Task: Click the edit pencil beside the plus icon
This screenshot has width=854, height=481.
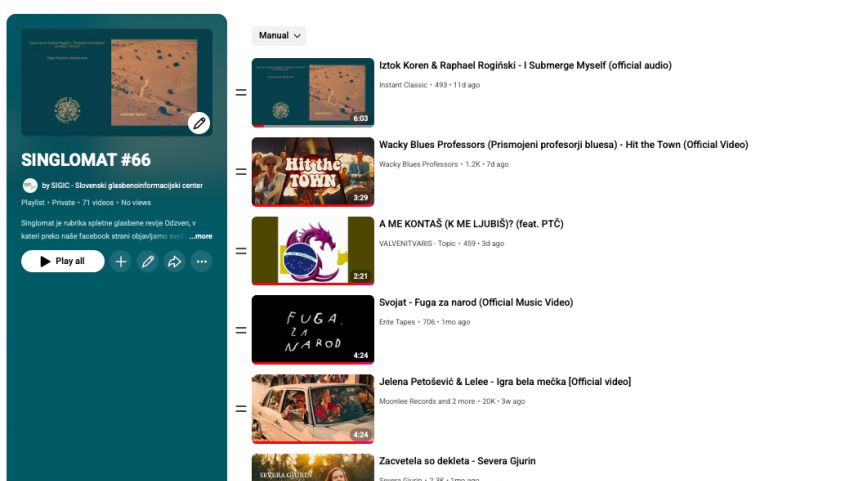Action: 148,262
